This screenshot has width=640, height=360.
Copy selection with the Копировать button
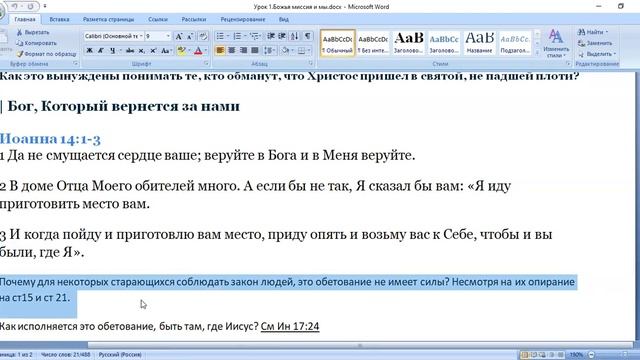[x=36, y=43]
